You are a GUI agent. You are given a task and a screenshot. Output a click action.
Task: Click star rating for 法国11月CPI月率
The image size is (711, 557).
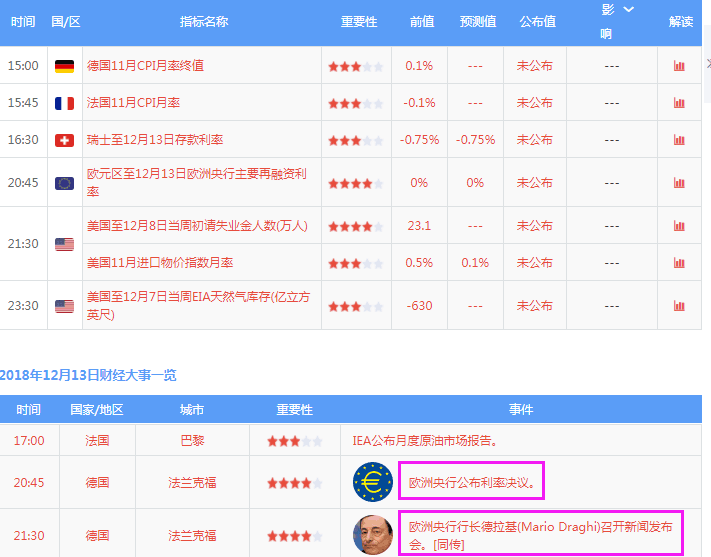click(356, 104)
